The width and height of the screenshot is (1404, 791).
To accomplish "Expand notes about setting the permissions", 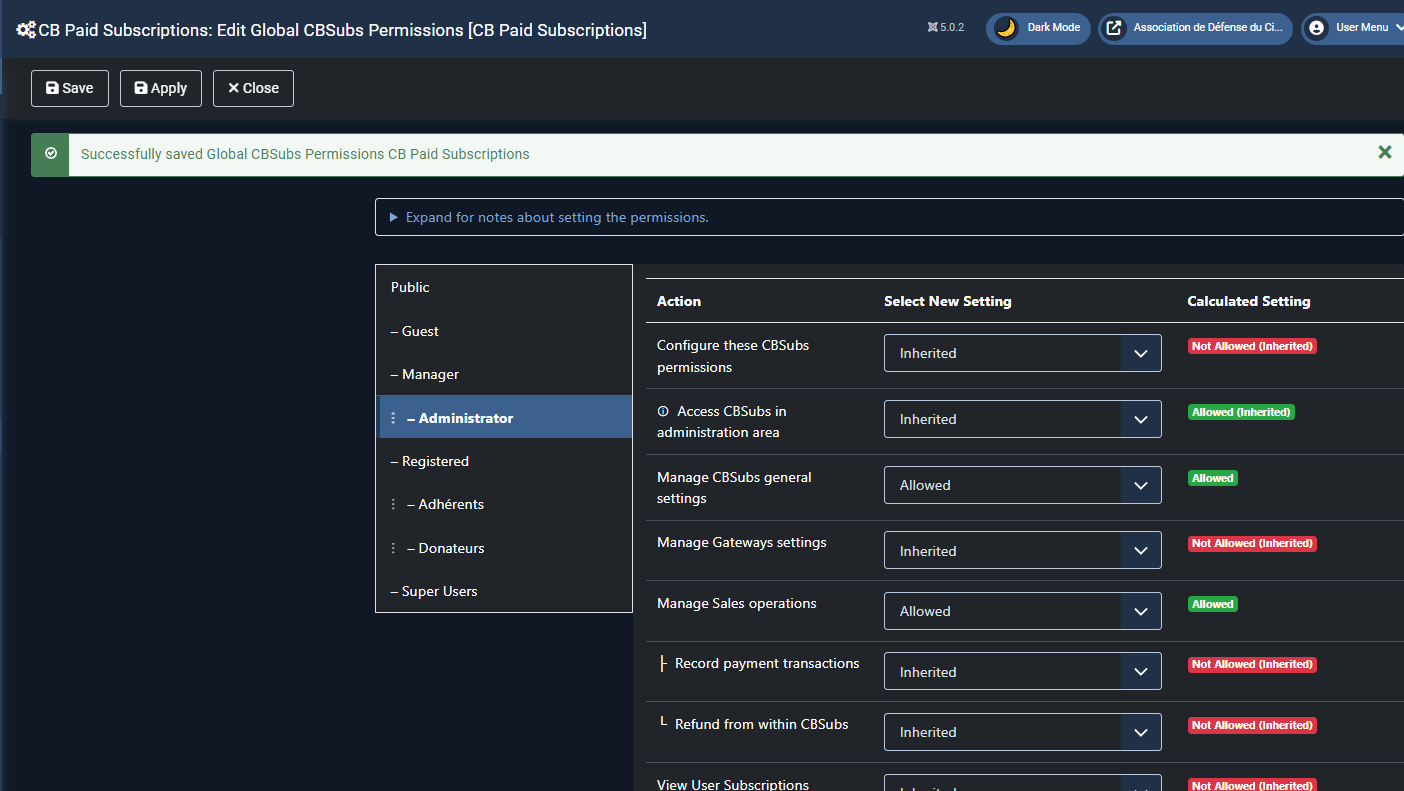I will [x=889, y=217].
